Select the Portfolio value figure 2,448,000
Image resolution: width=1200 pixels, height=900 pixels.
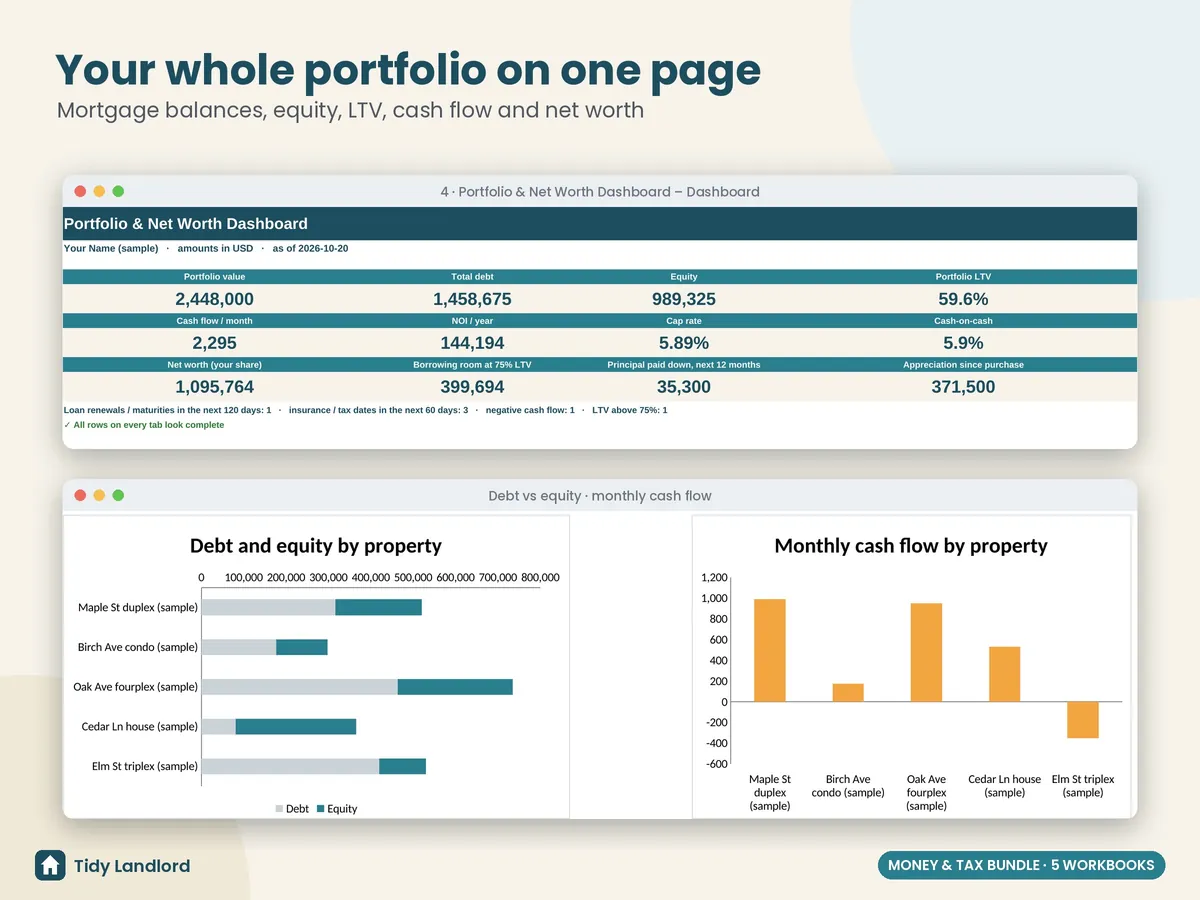coord(214,299)
